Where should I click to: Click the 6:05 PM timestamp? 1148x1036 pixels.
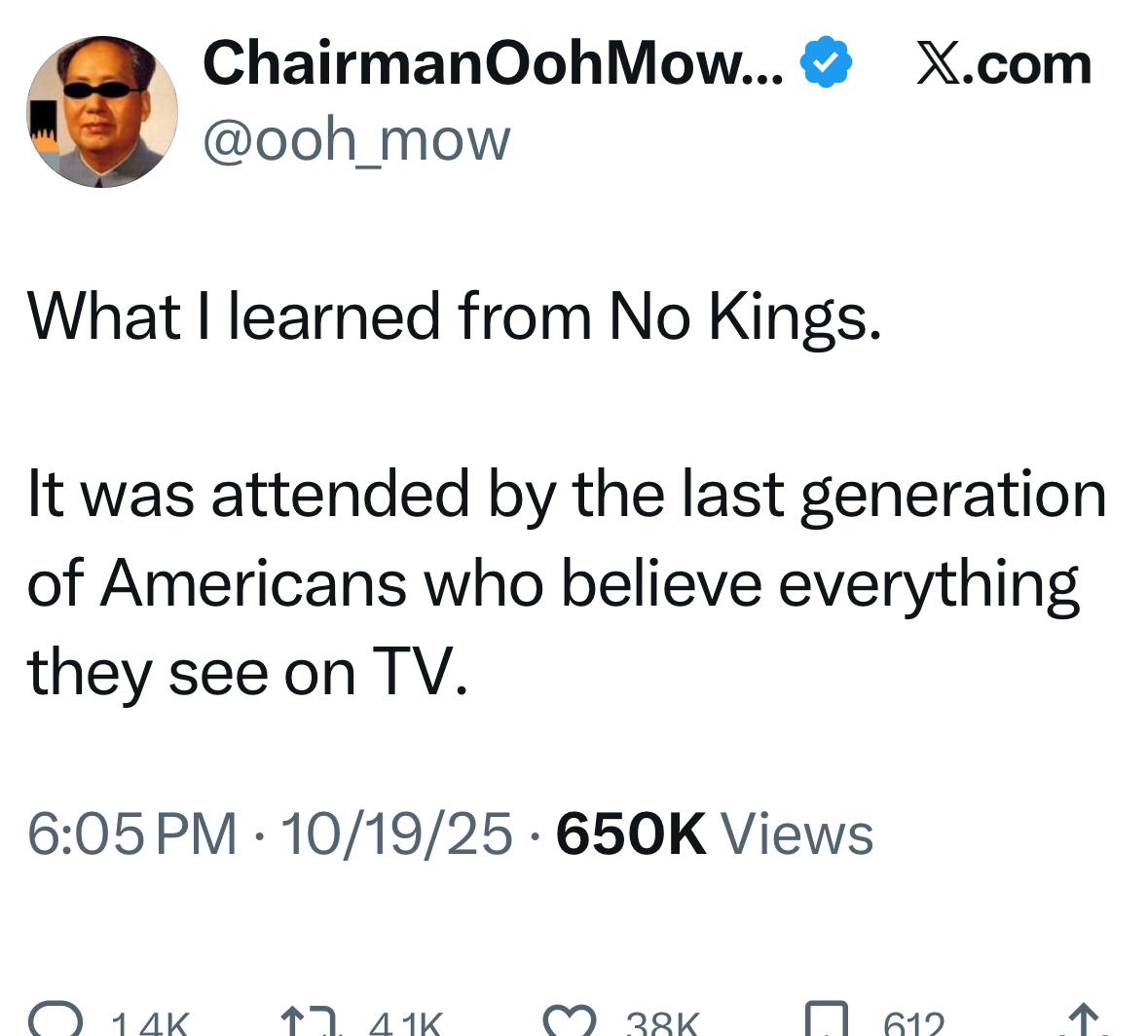coord(131,834)
